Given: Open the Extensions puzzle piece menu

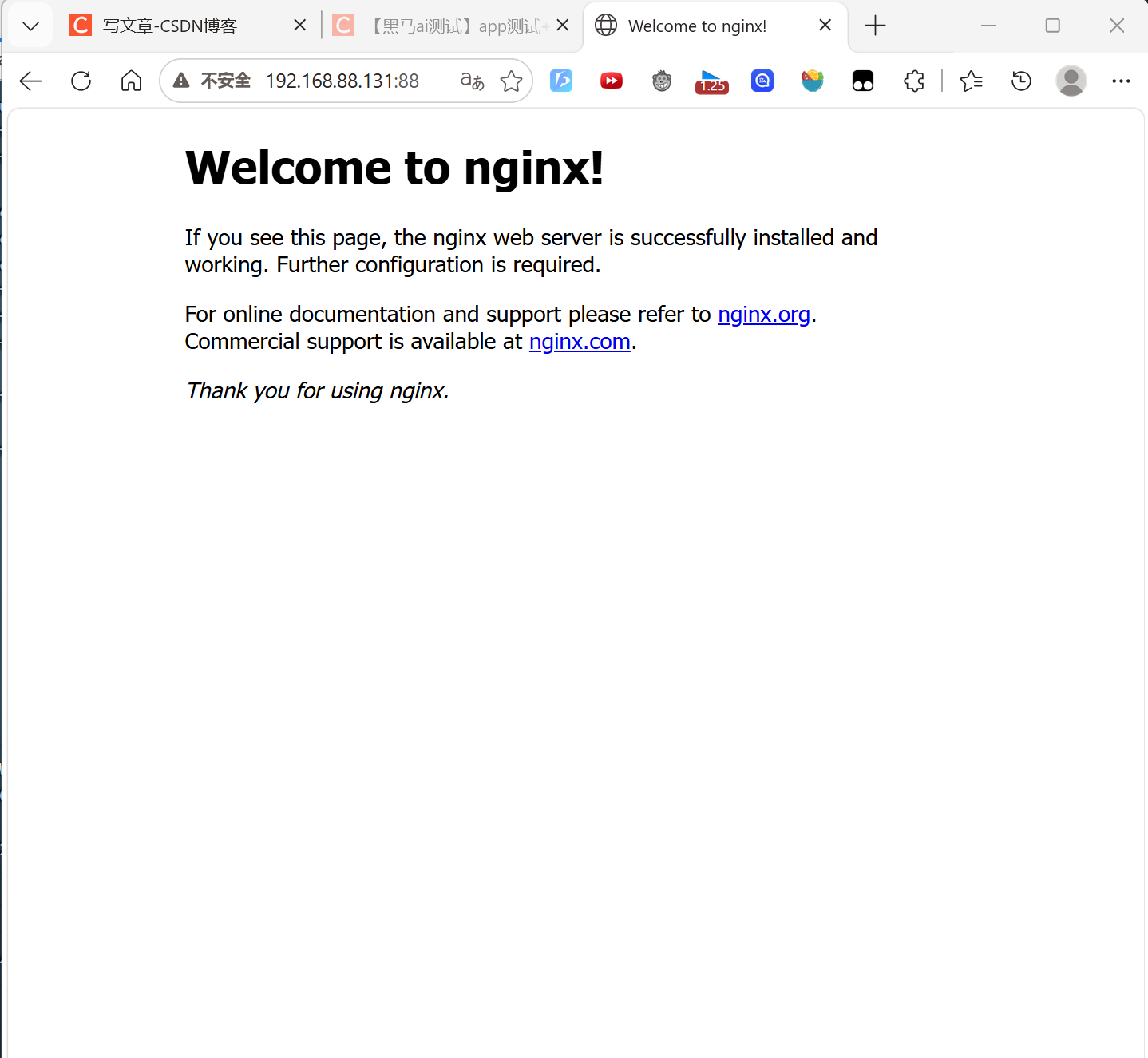Looking at the screenshot, I should 914,81.
